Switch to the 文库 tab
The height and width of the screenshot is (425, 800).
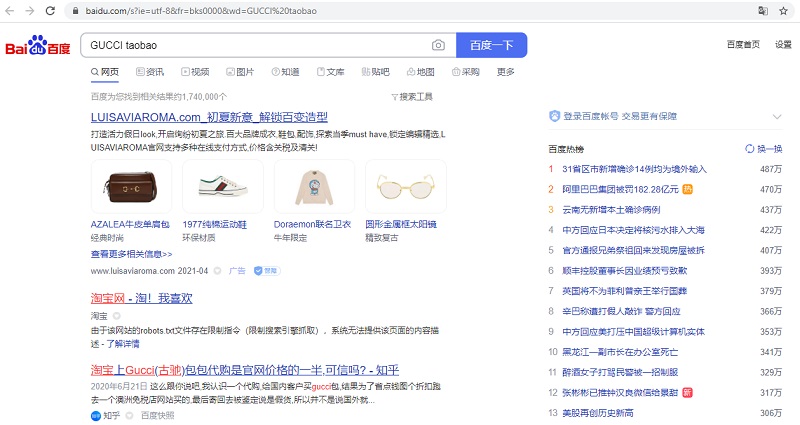pos(331,72)
